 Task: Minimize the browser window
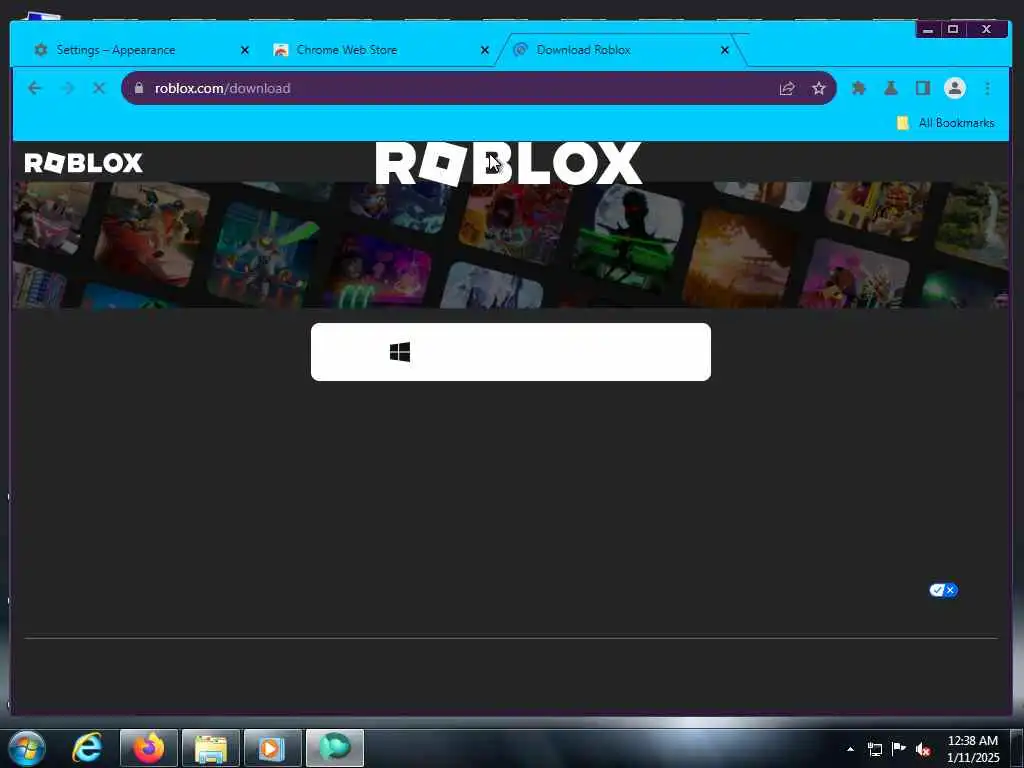(928, 29)
